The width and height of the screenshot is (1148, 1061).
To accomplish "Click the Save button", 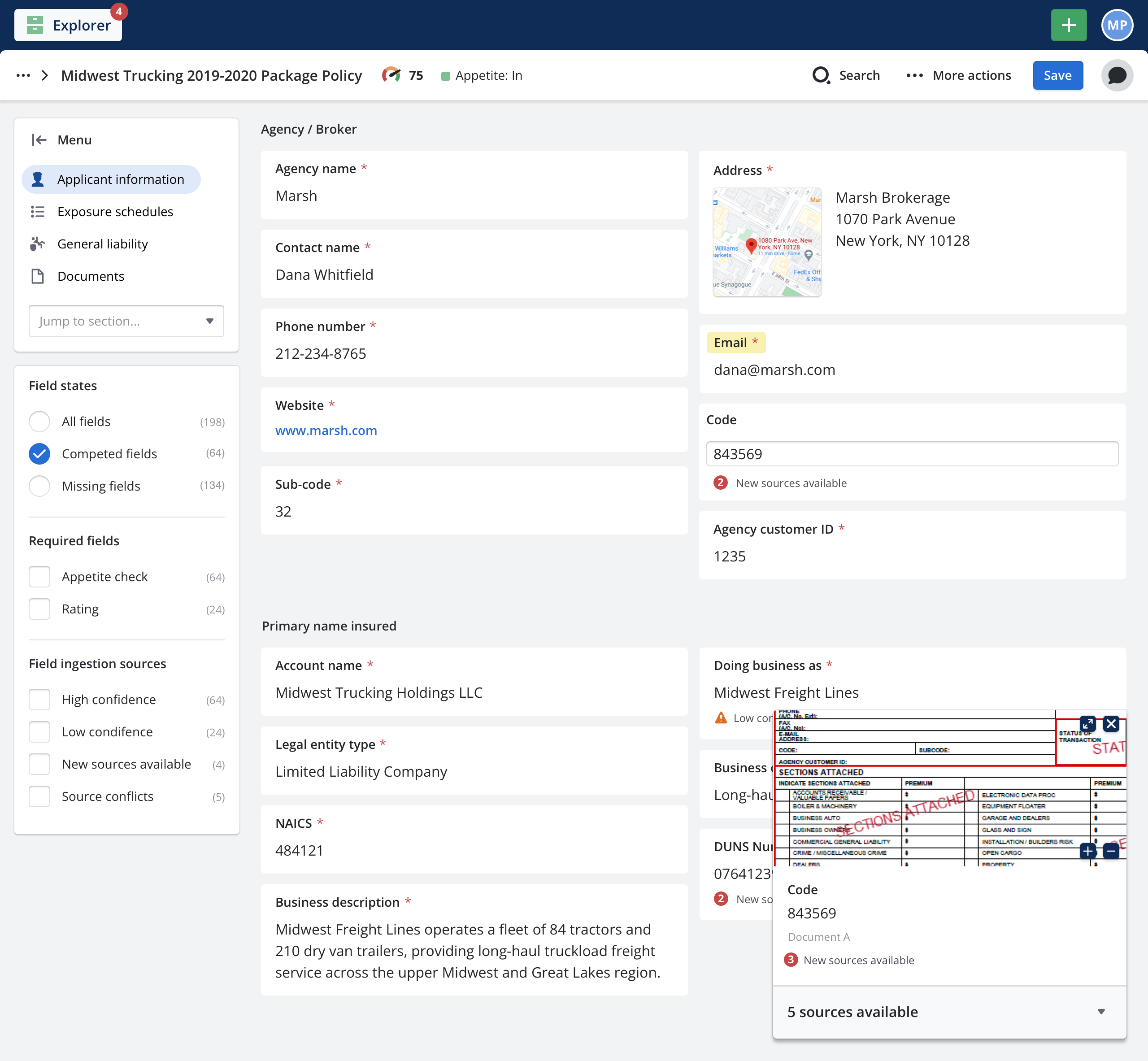I will pyautogui.click(x=1057, y=75).
